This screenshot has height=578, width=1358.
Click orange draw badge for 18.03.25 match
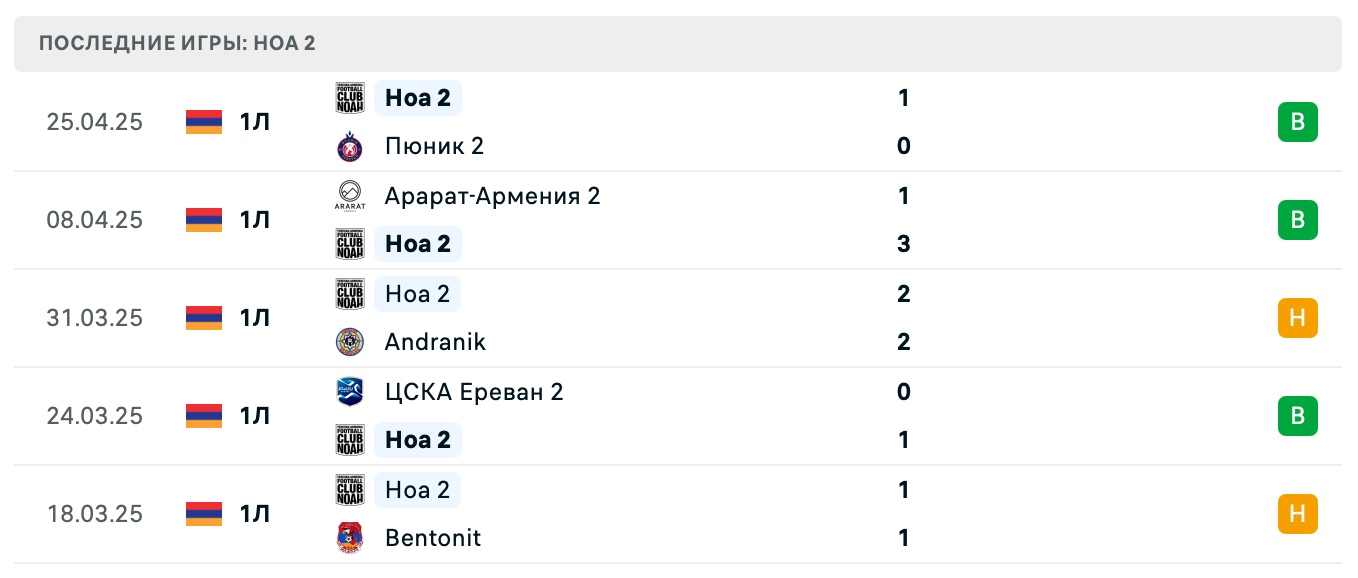click(x=1297, y=514)
